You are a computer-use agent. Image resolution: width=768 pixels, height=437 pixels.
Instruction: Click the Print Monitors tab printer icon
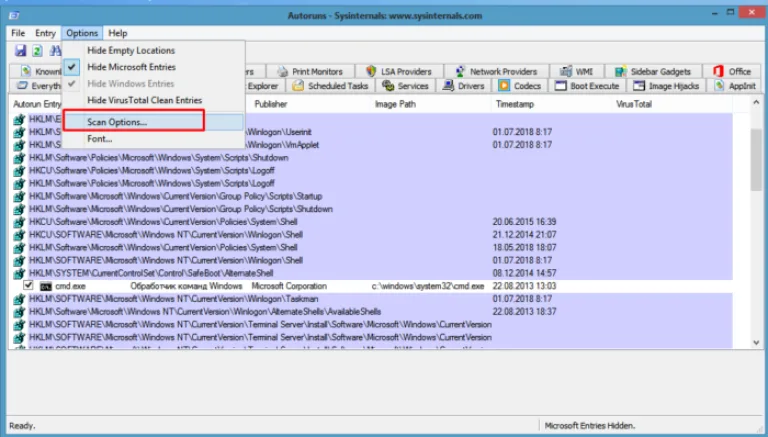[283, 72]
